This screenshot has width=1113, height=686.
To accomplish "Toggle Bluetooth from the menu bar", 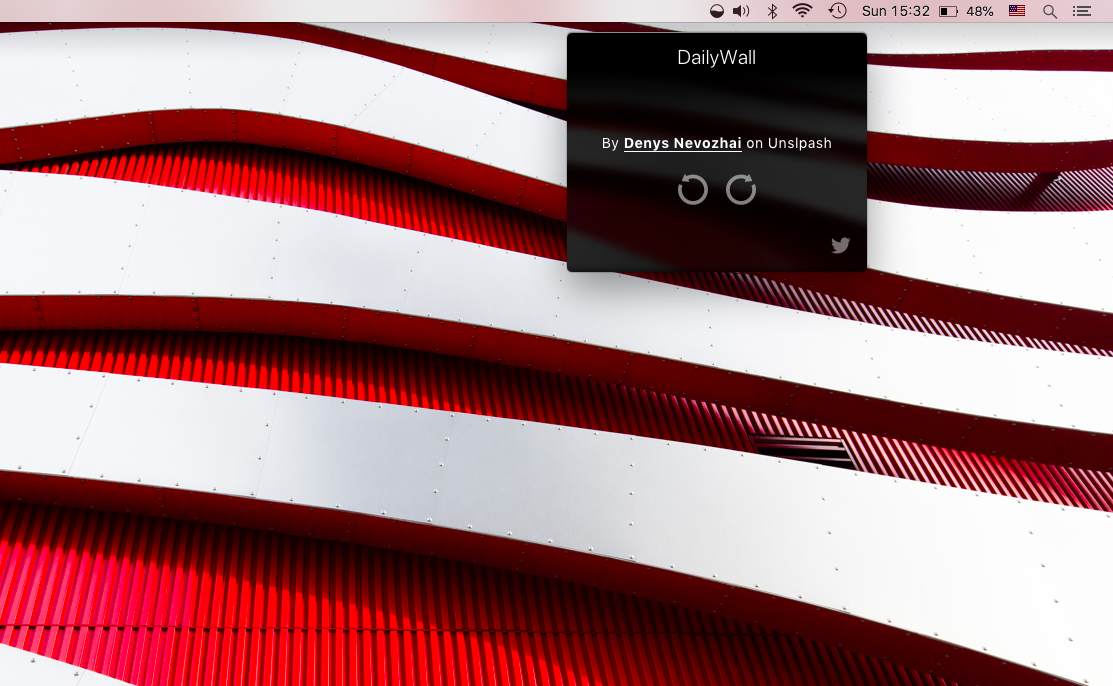I will click(771, 11).
